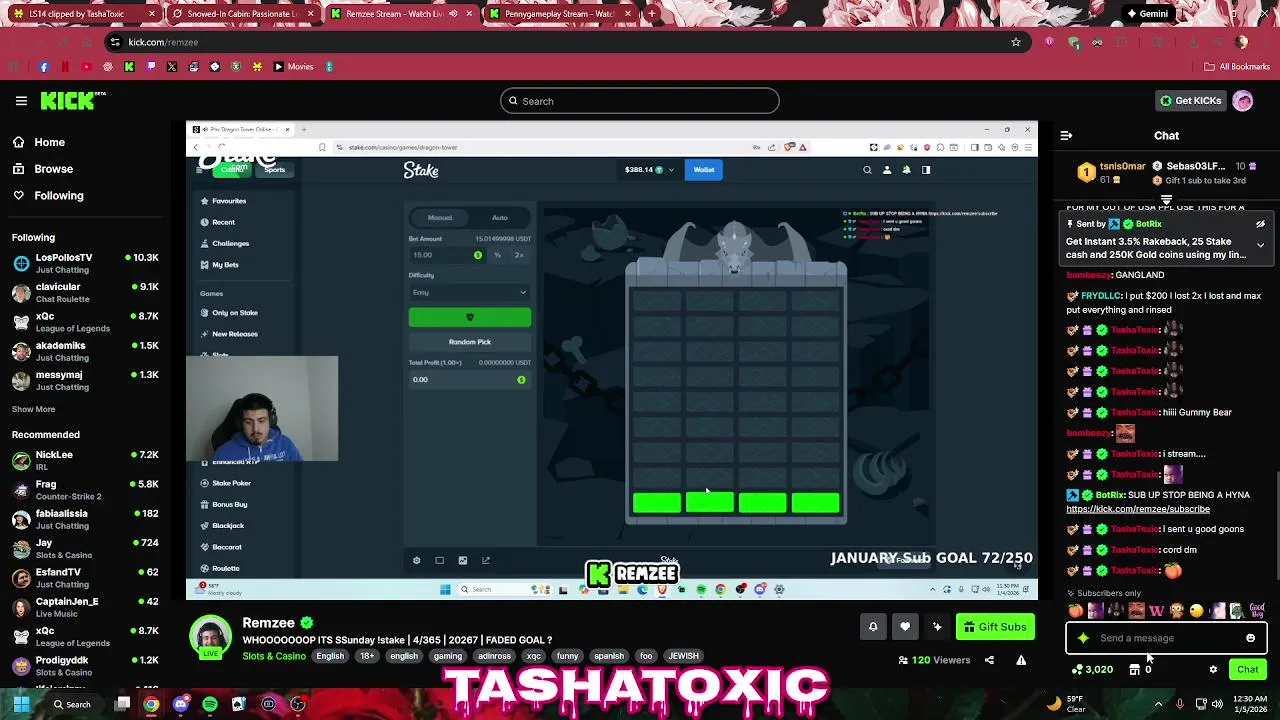Open a new browser tab
1280x720 pixels.
point(652,14)
